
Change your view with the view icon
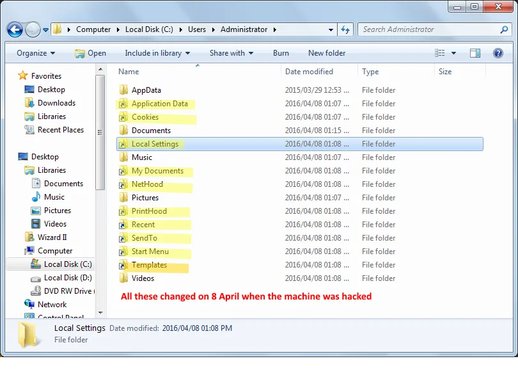point(440,53)
